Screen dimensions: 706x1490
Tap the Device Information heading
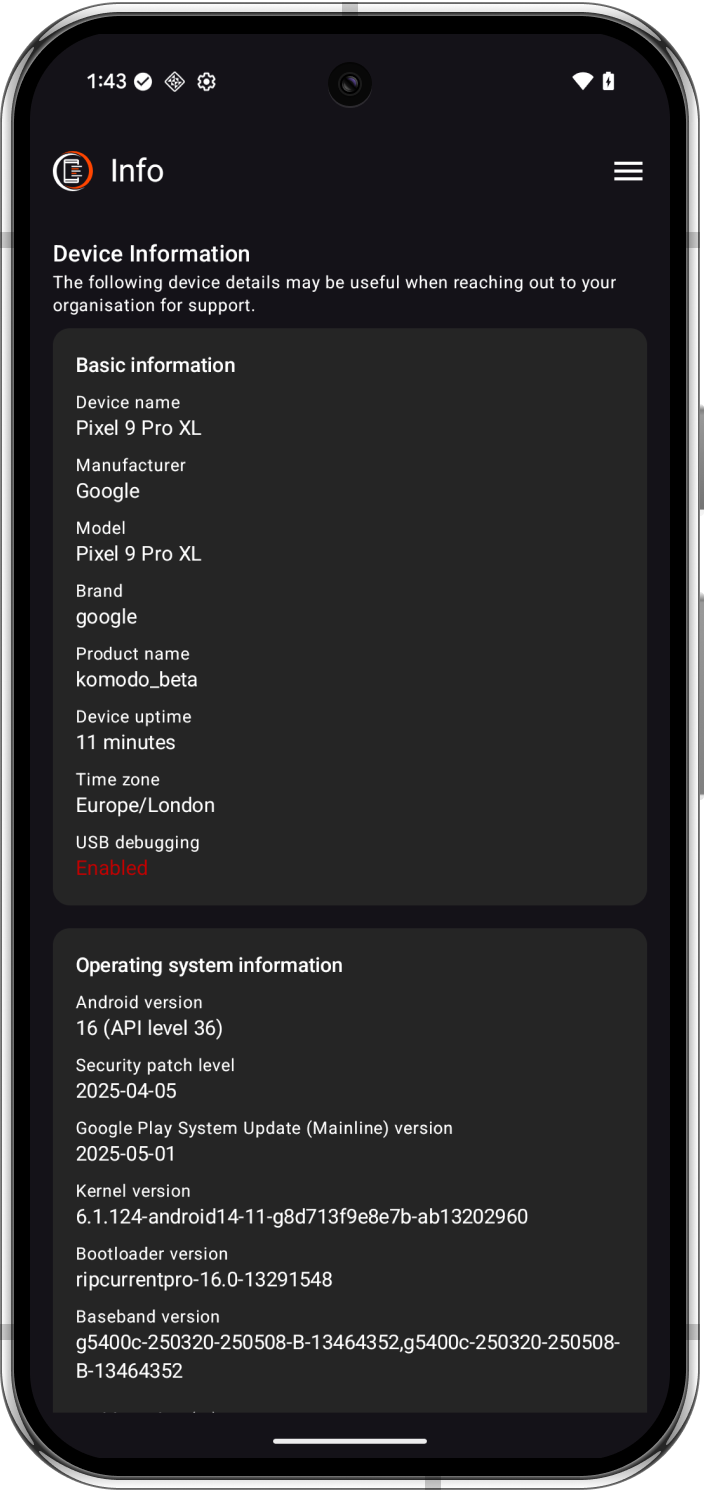151,254
